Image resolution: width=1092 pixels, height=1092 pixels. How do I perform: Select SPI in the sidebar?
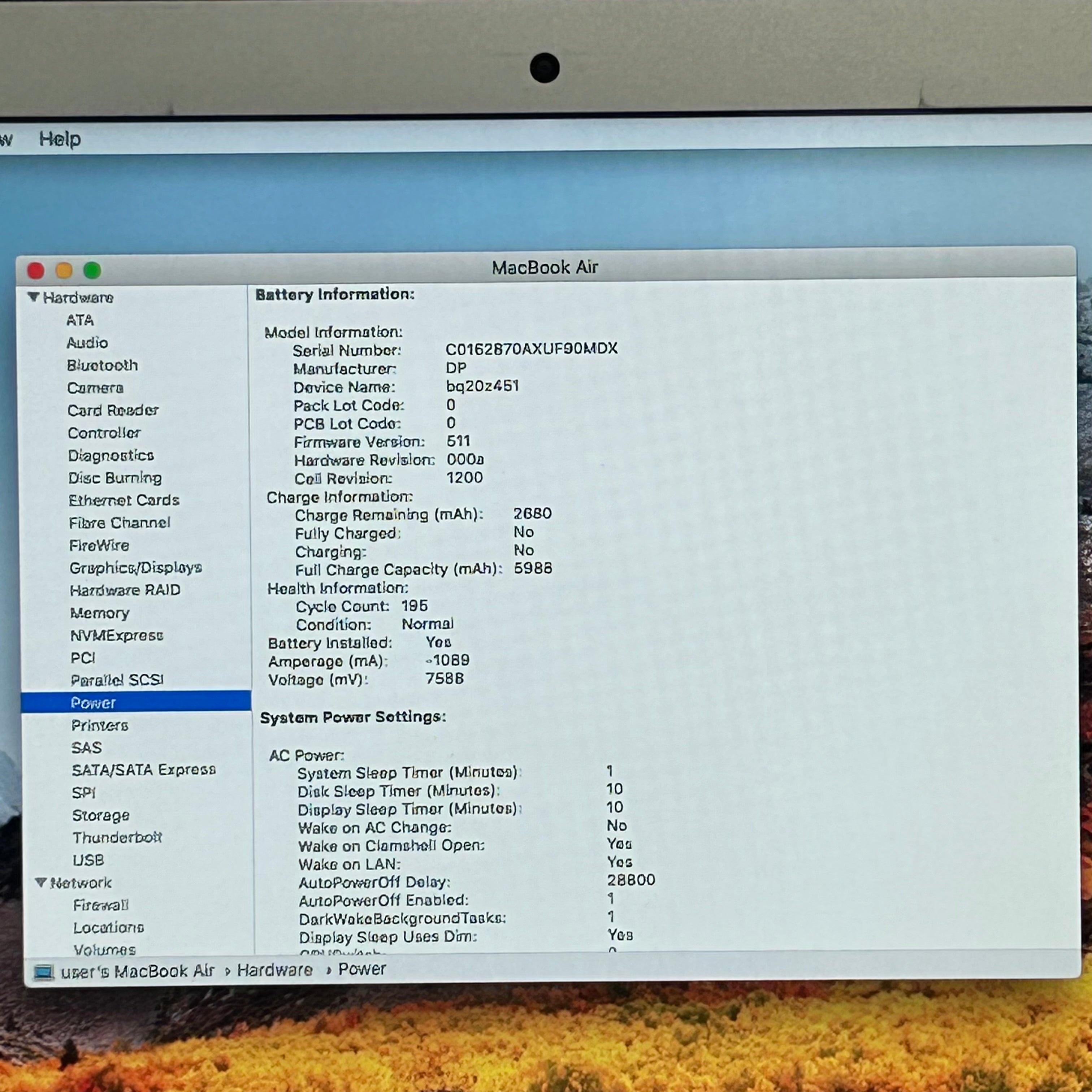pos(84,792)
